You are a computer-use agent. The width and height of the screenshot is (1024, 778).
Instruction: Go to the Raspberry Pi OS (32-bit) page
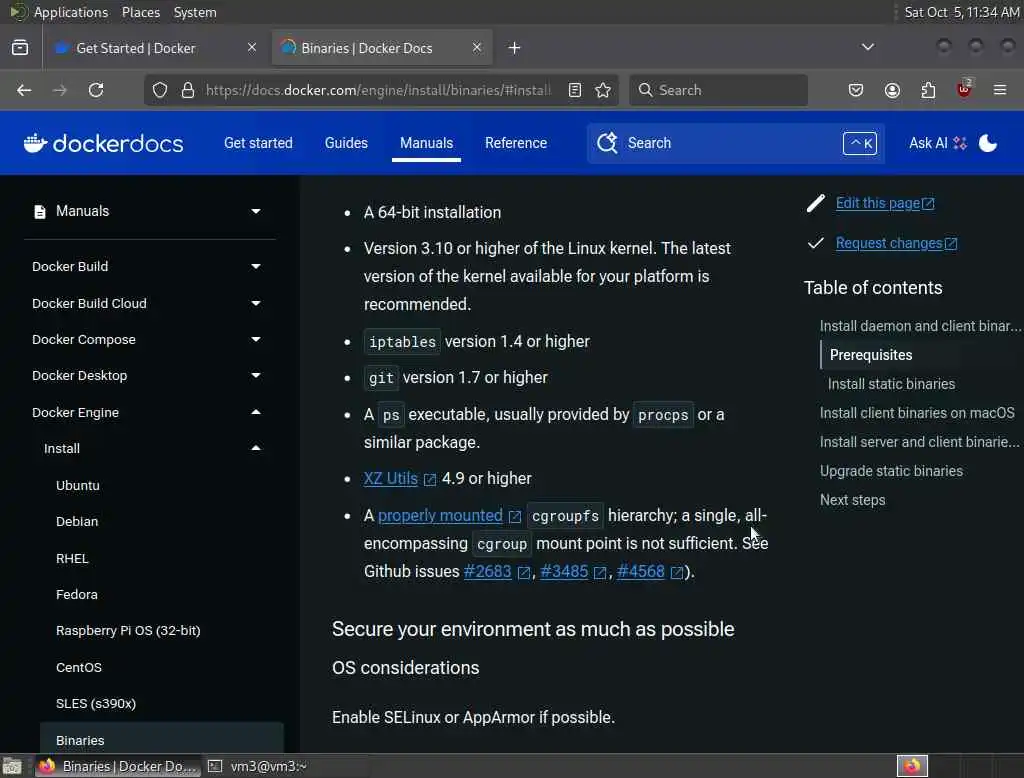[x=128, y=630]
